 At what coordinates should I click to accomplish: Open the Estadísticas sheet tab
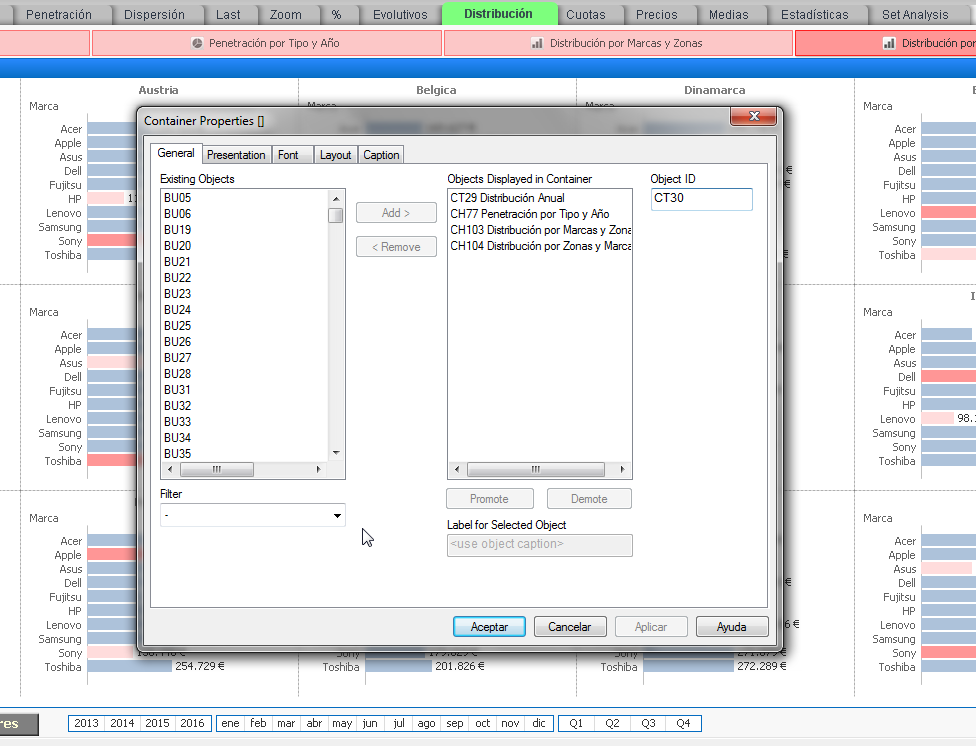[815, 14]
